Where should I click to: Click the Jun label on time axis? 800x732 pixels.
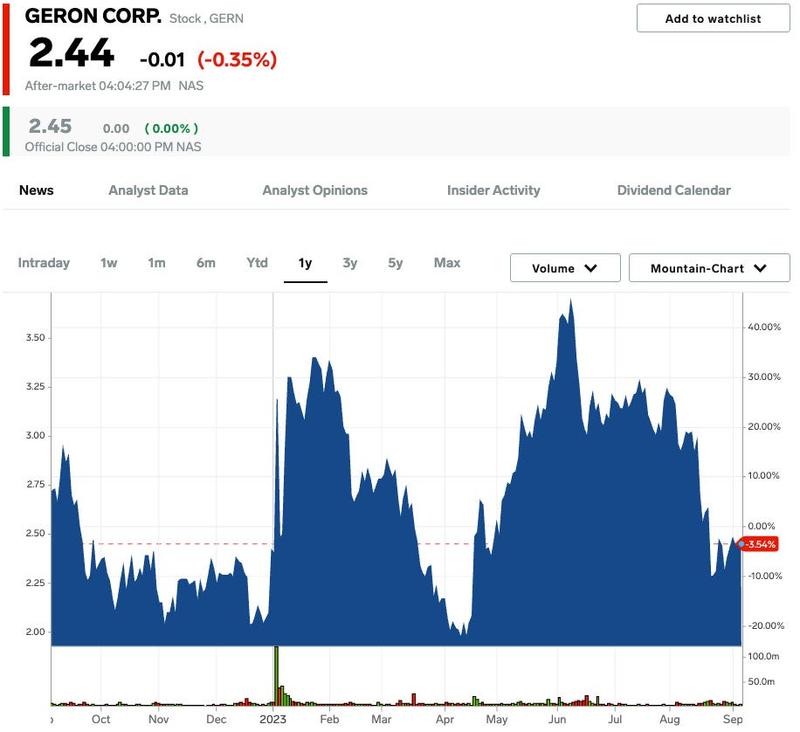[557, 719]
